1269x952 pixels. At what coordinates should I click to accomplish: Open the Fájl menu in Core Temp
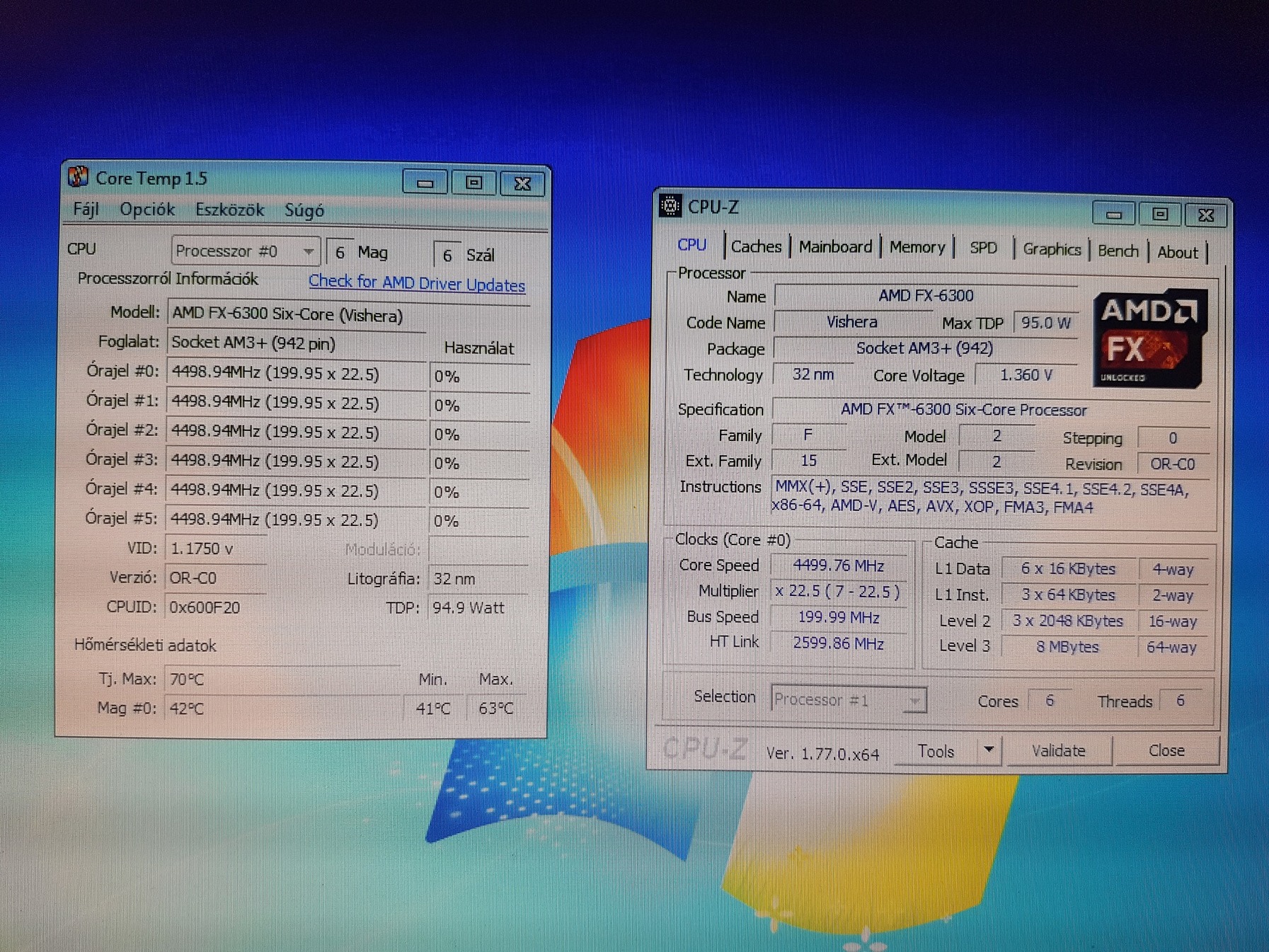click(86, 210)
